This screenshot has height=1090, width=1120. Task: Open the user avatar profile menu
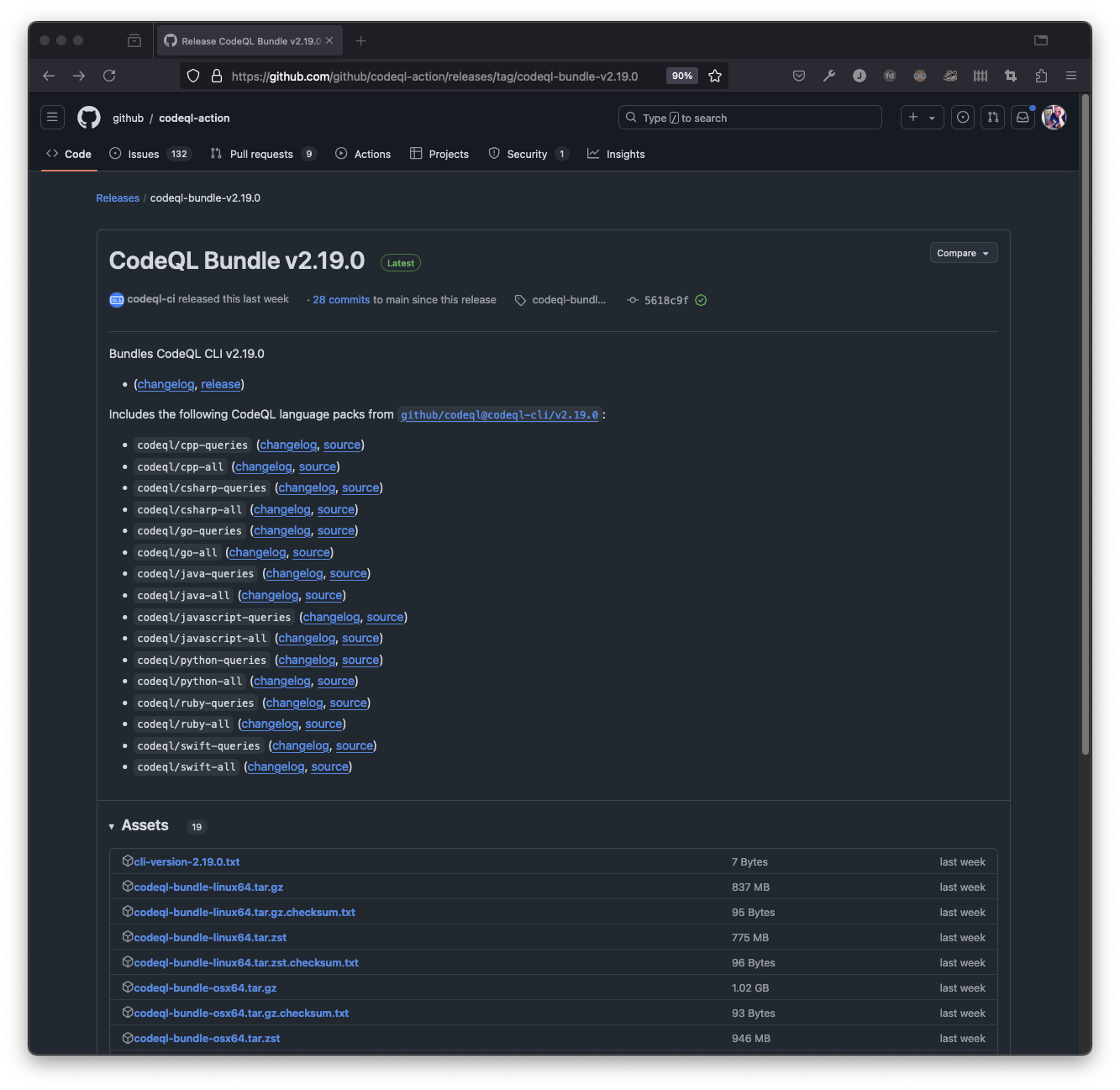coord(1054,118)
